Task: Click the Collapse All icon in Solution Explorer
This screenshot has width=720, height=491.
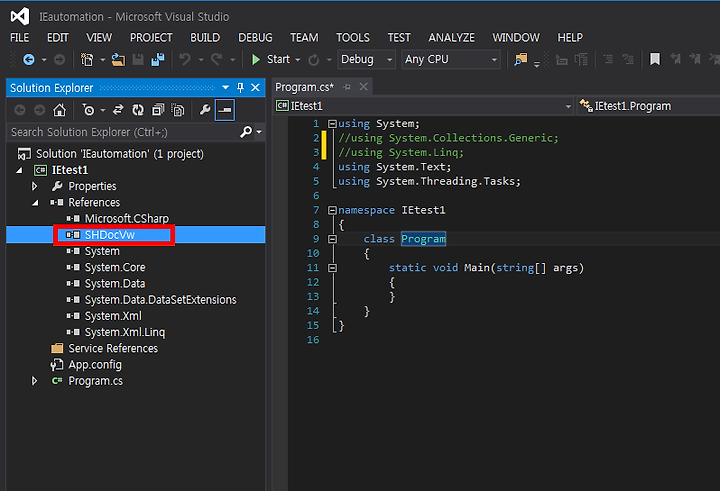Action: (x=158, y=110)
